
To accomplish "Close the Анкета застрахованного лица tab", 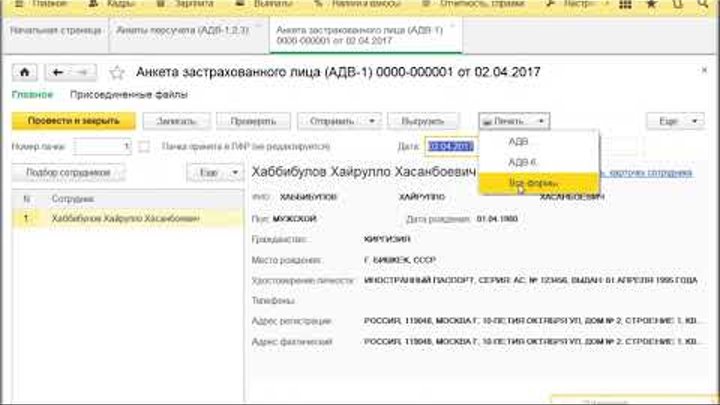I will pos(452,26).
